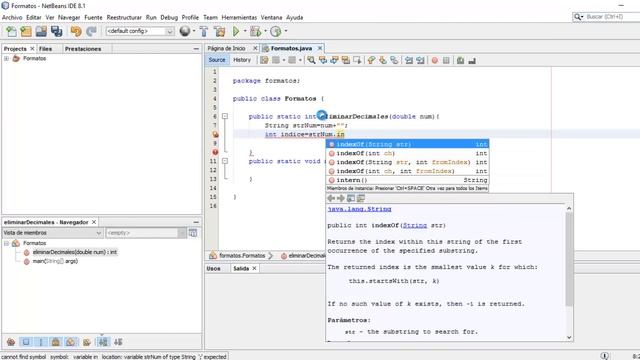
Task: Click the Find Previous Occurrence icon
Action: (323, 60)
